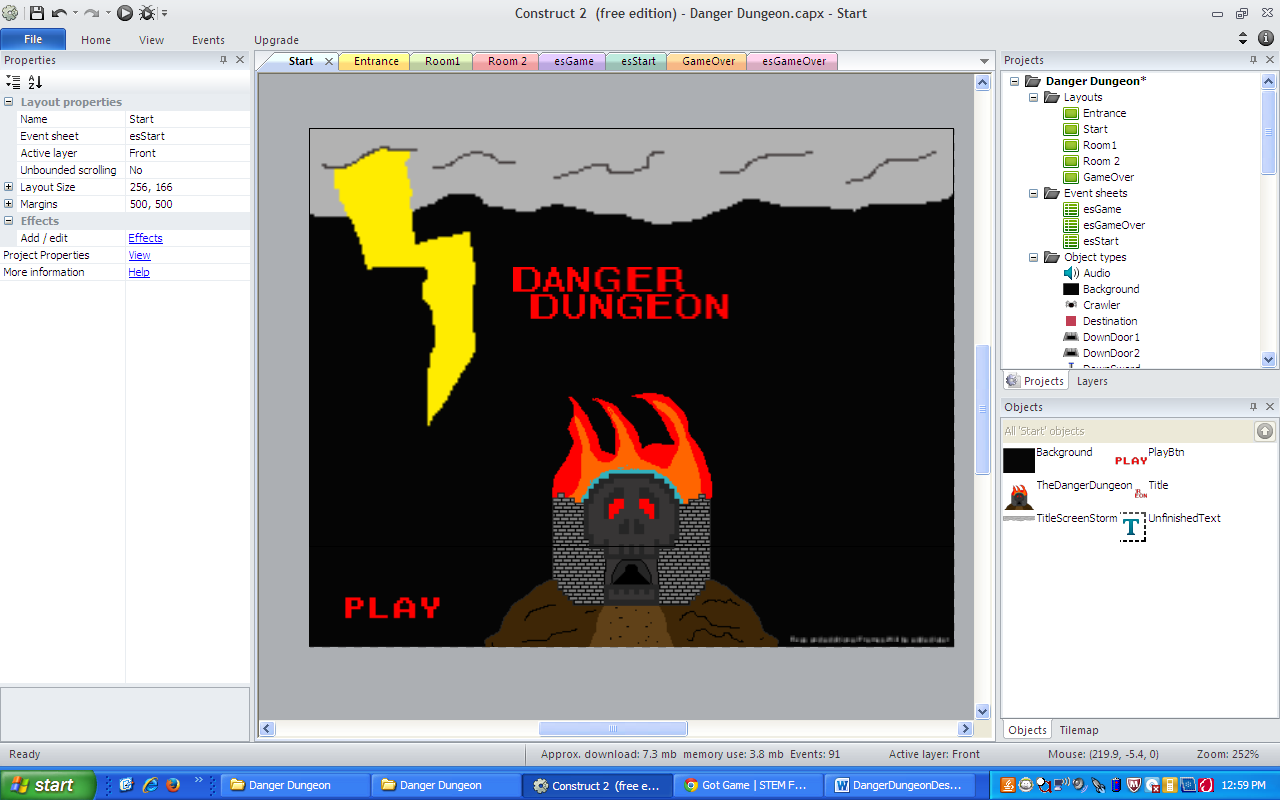
Task: Start debug mode with the bug icon
Action: tap(147, 13)
